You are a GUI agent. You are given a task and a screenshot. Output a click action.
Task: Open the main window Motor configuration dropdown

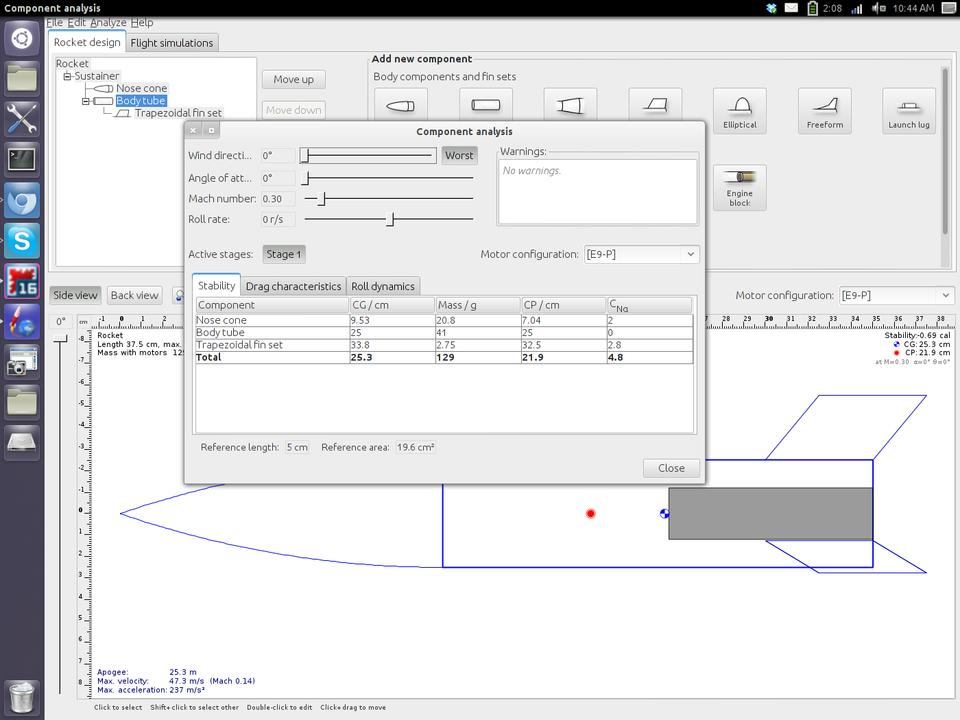coord(895,295)
